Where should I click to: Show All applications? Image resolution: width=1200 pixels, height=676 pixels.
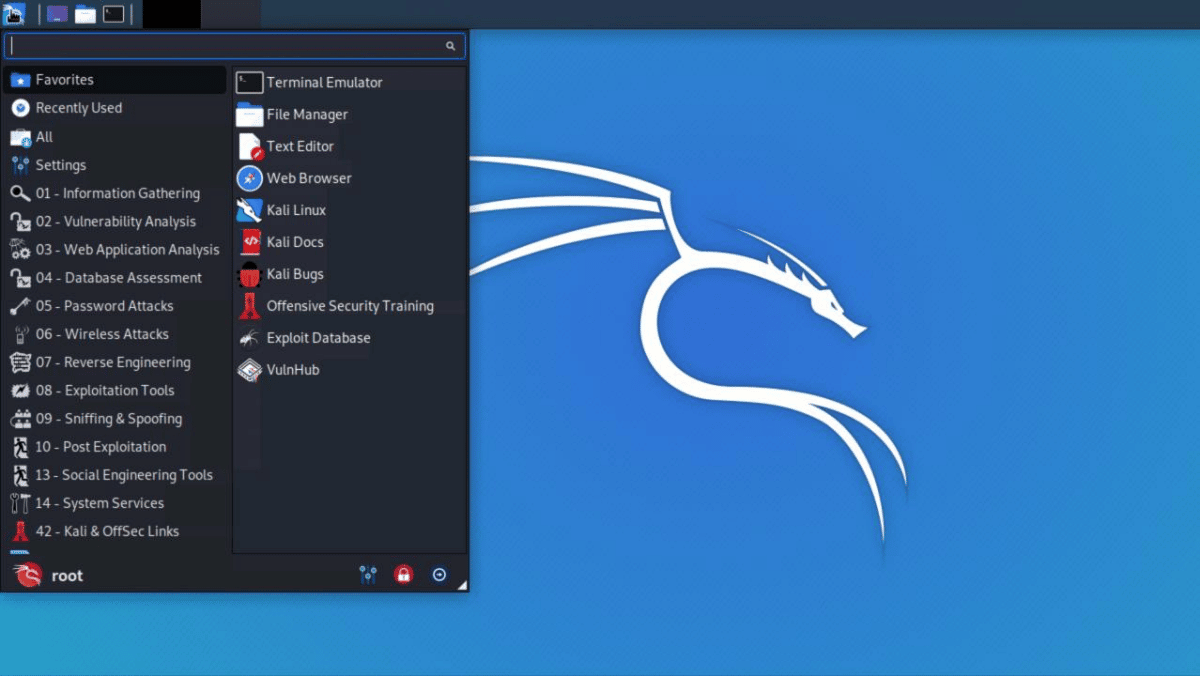tap(45, 136)
